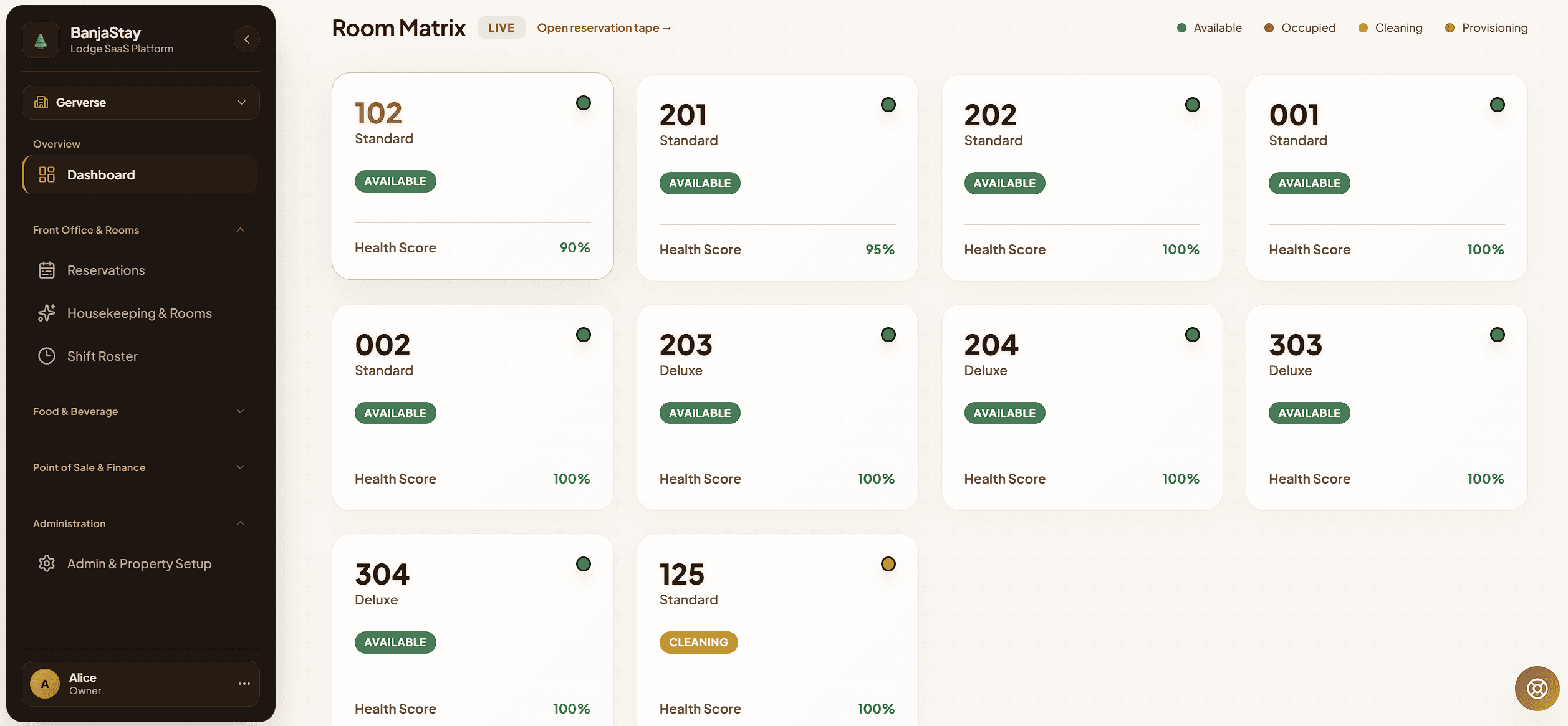Go to Reservations page

click(x=141, y=270)
